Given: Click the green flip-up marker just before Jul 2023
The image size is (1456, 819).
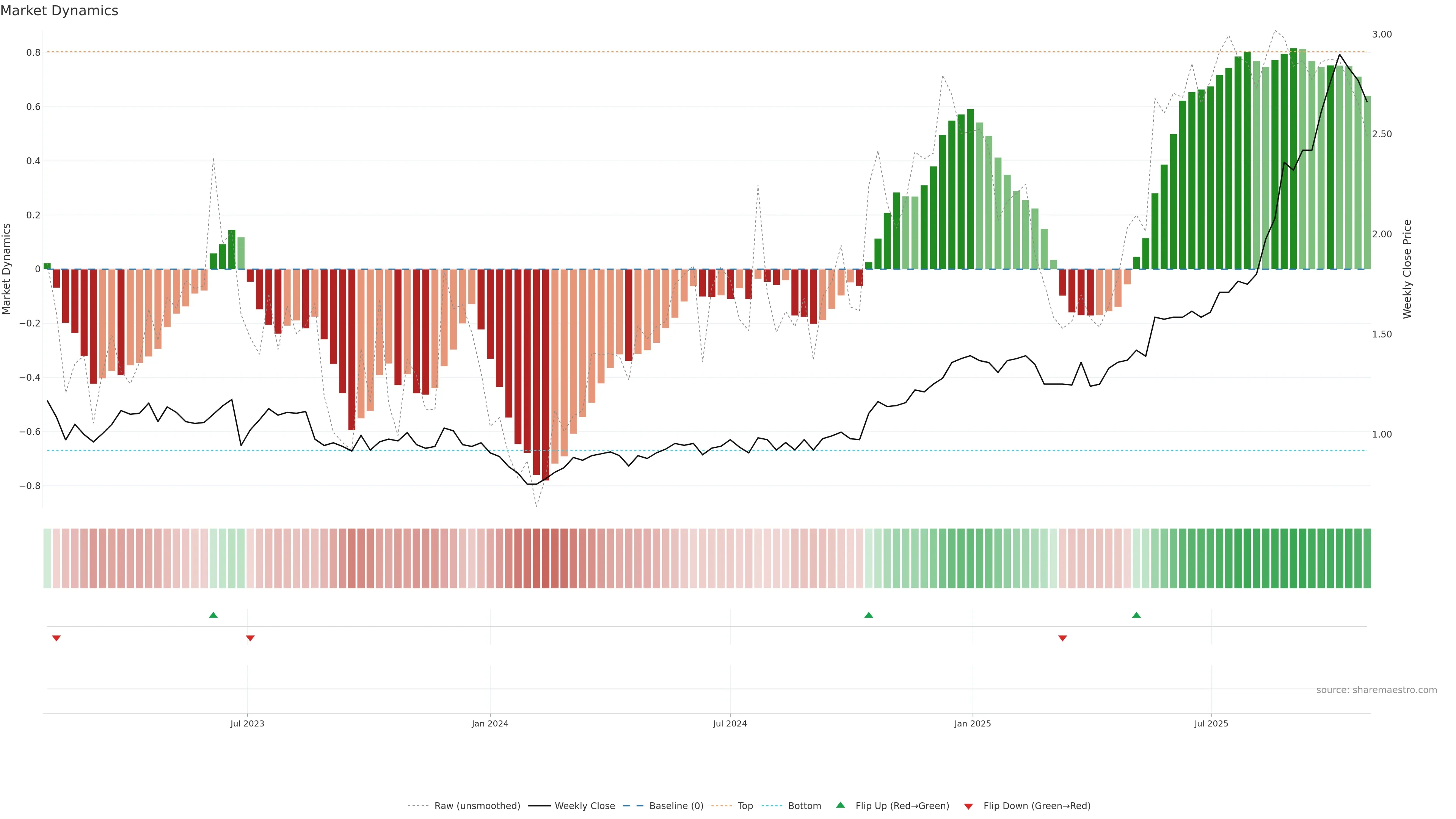Looking at the screenshot, I should pos(213,615).
